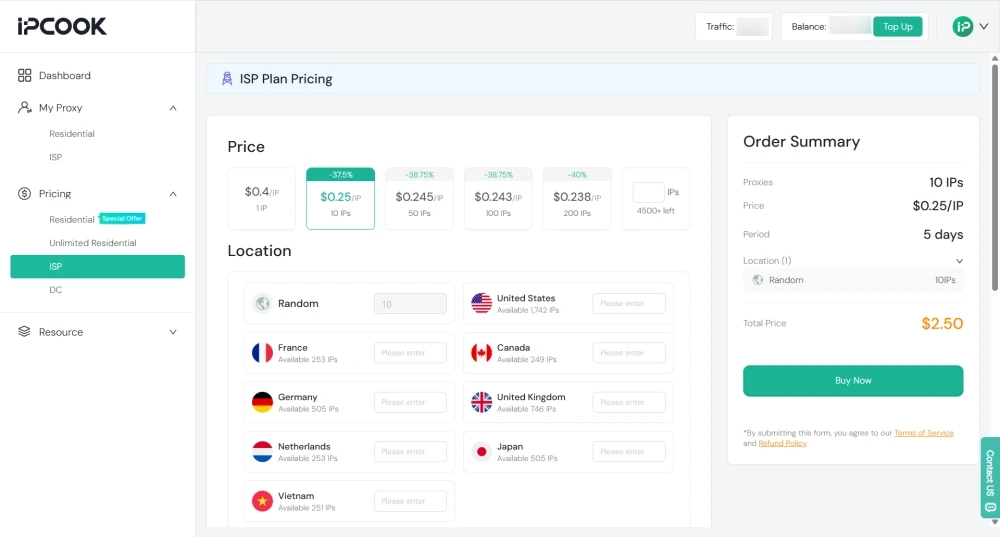1000x537 pixels.
Task: Open ISP under My Proxy
Action: [55, 157]
